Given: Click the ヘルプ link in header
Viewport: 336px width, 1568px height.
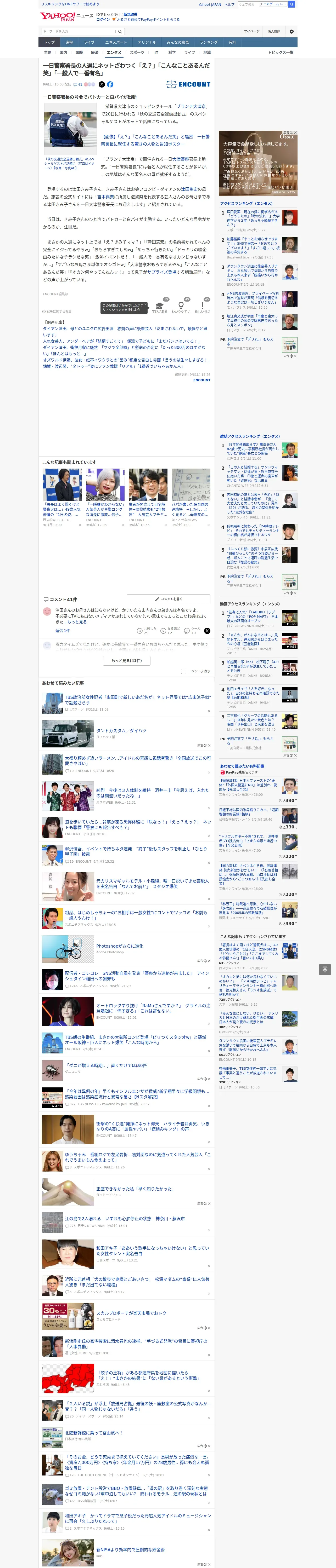Looking at the screenshot, I should pyautogui.click(x=229, y=4).
